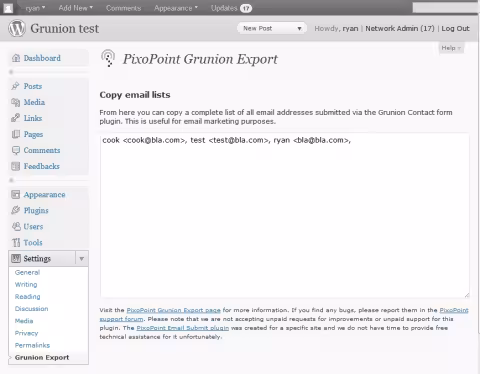Click the Updates count badge 17
Image resolution: width=480 pixels, height=374 pixels.
(x=246, y=8)
